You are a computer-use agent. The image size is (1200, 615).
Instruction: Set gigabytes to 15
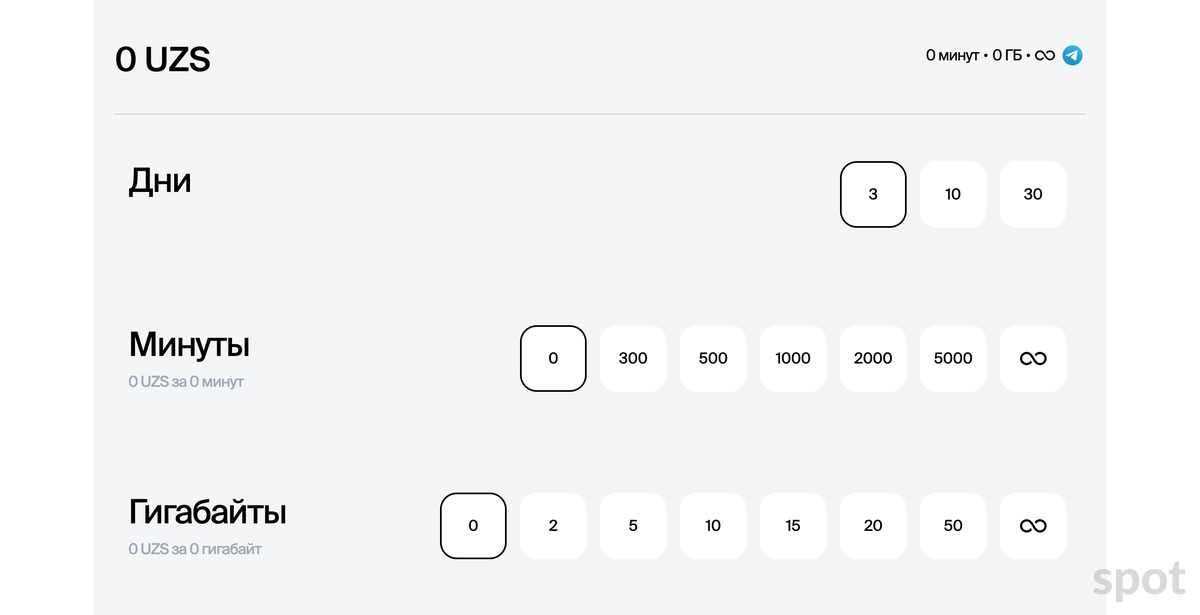[793, 526]
